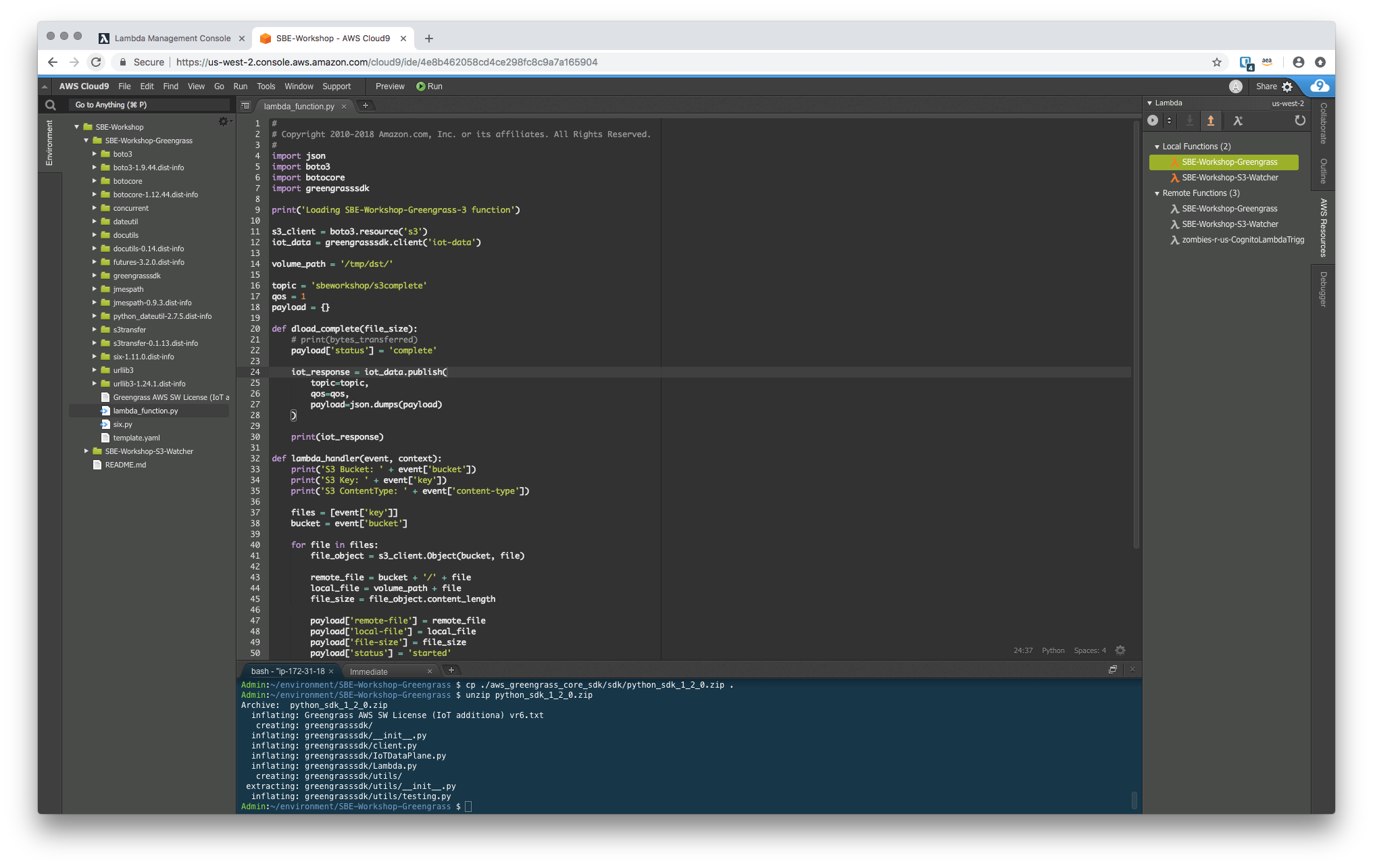This screenshot has width=1373, height=868.
Task: Click the import (download) Lambda function icon
Action: [1190, 121]
